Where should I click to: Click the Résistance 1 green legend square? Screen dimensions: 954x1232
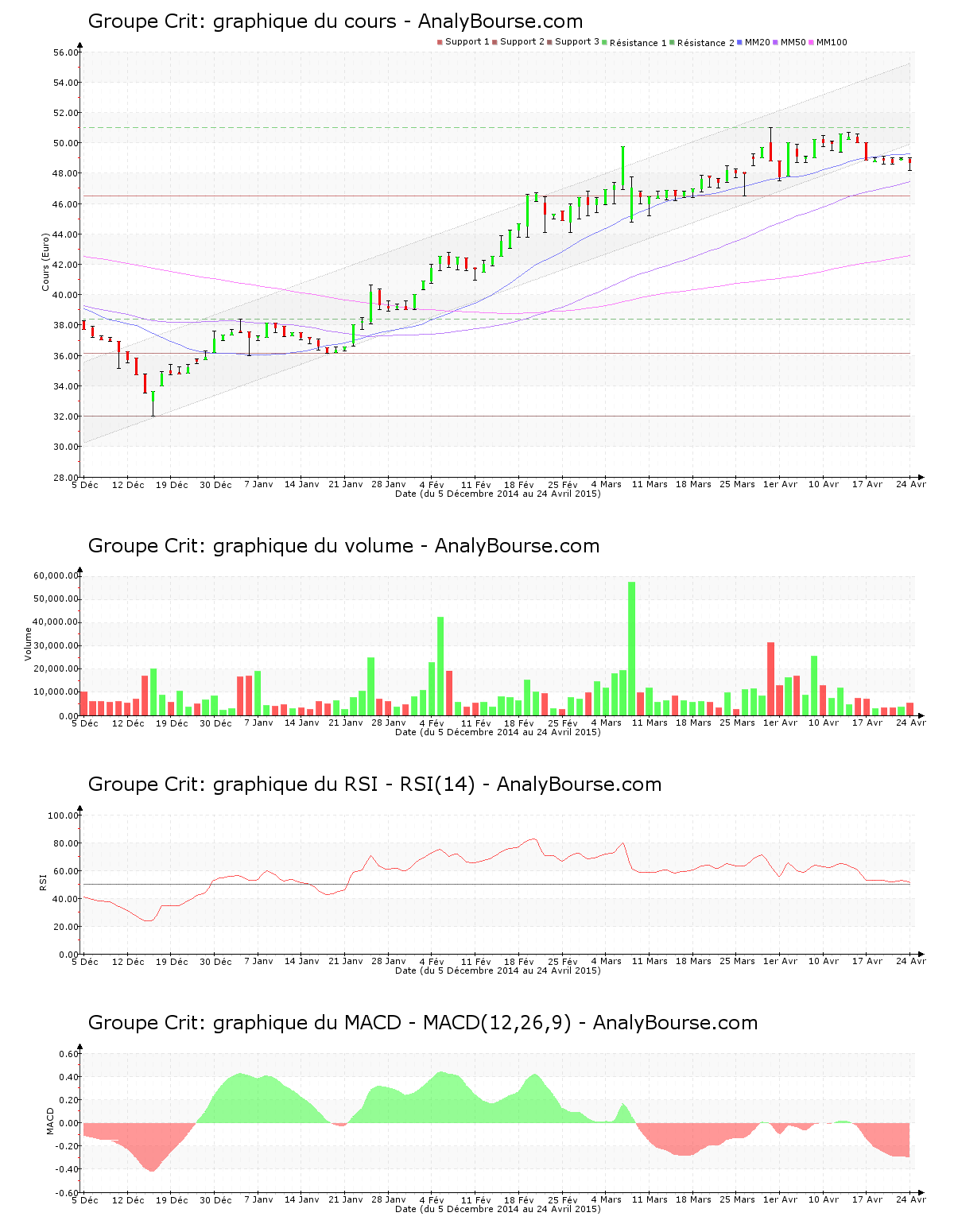click(x=605, y=42)
